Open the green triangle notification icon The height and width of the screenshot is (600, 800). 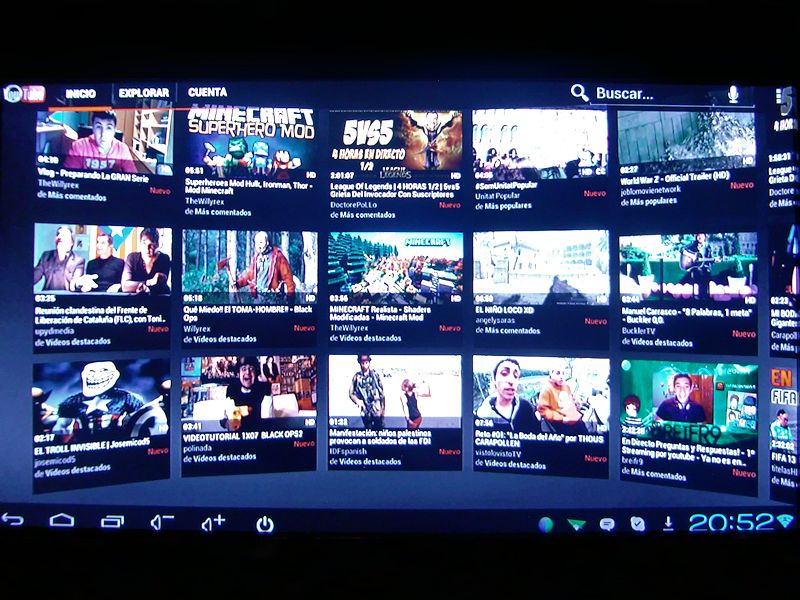(x=576, y=524)
